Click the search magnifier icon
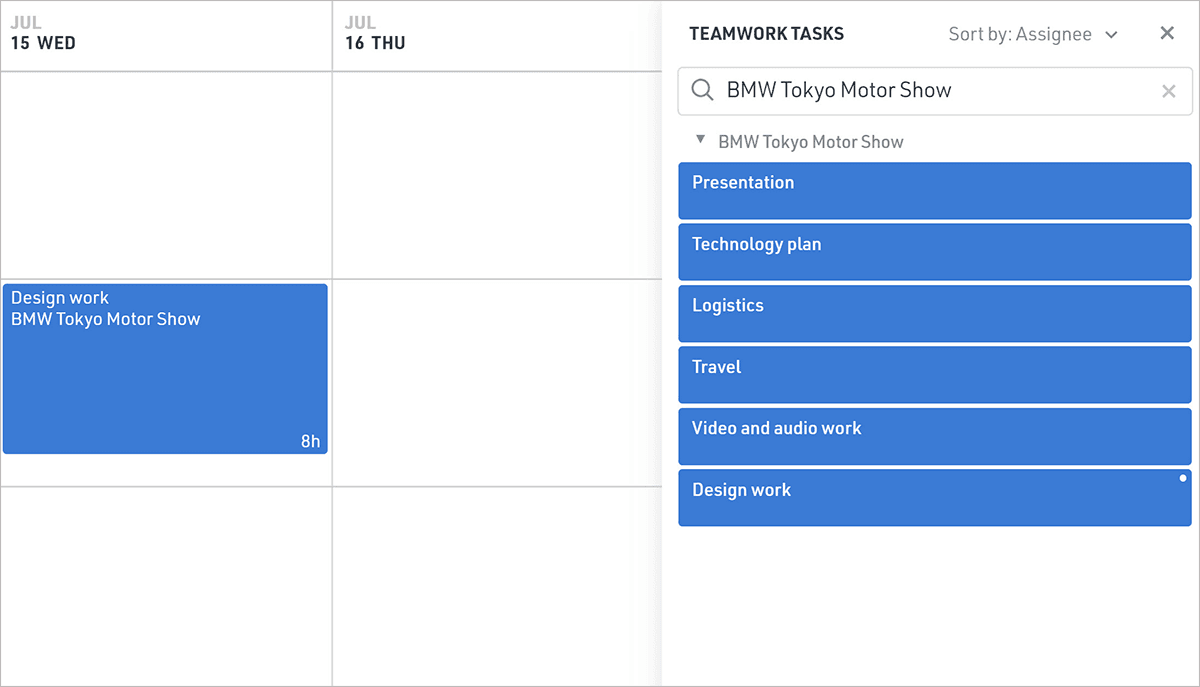 [x=702, y=91]
